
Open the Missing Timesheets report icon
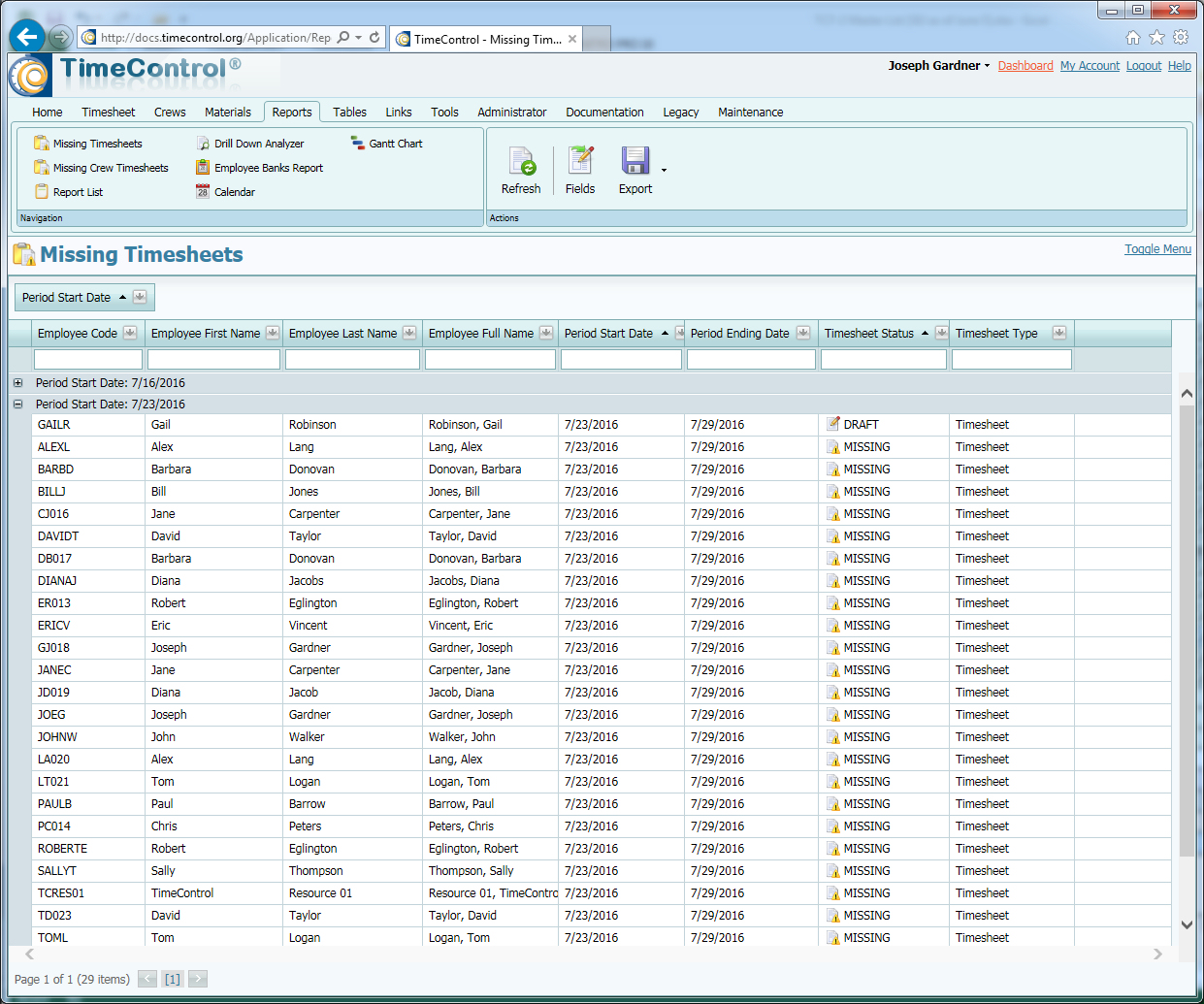tap(42, 144)
